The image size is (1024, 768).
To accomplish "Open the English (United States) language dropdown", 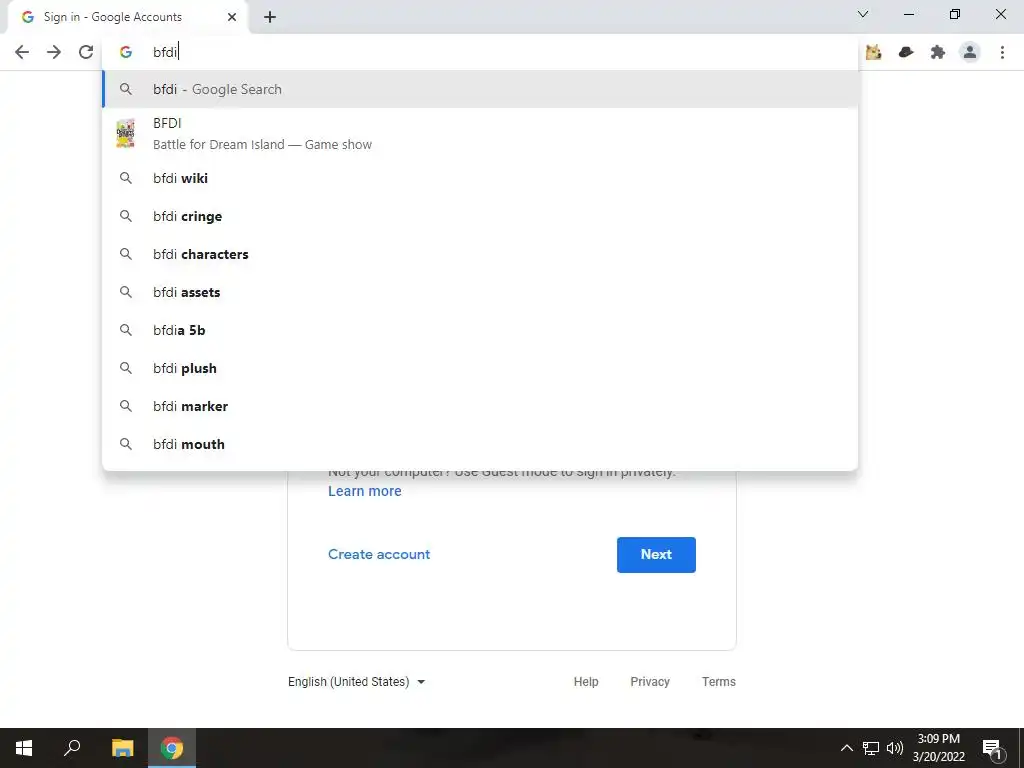I will pos(357,682).
